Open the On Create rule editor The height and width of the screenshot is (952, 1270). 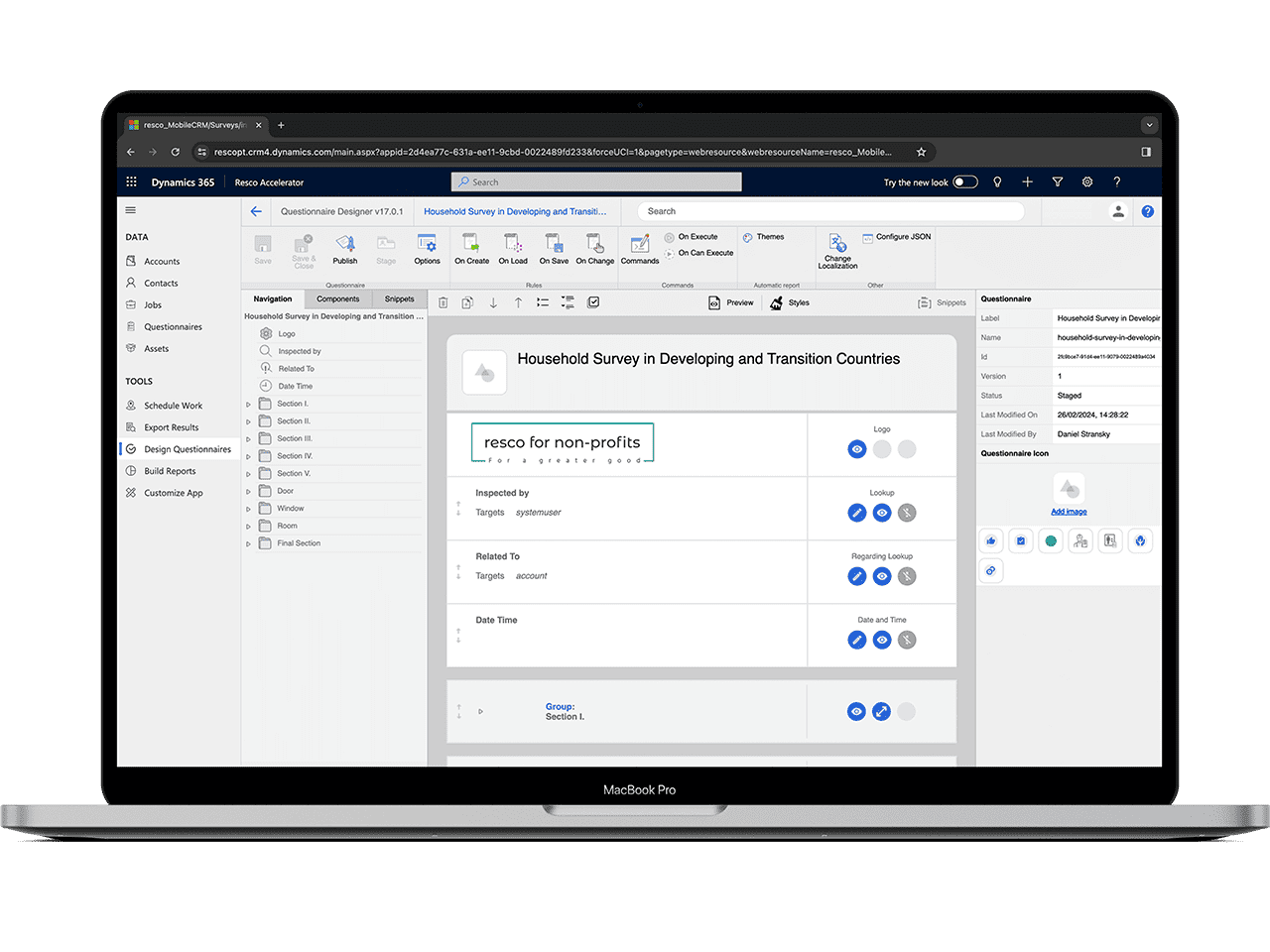[x=471, y=249]
